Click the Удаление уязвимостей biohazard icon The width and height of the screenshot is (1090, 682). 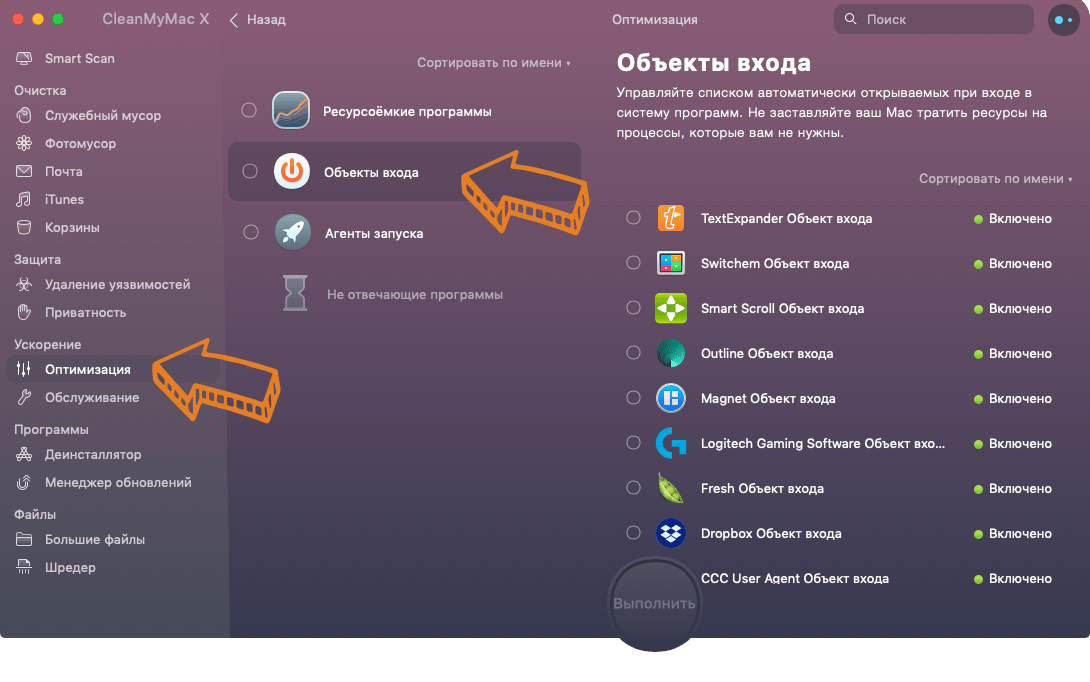[x=24, y=284]
